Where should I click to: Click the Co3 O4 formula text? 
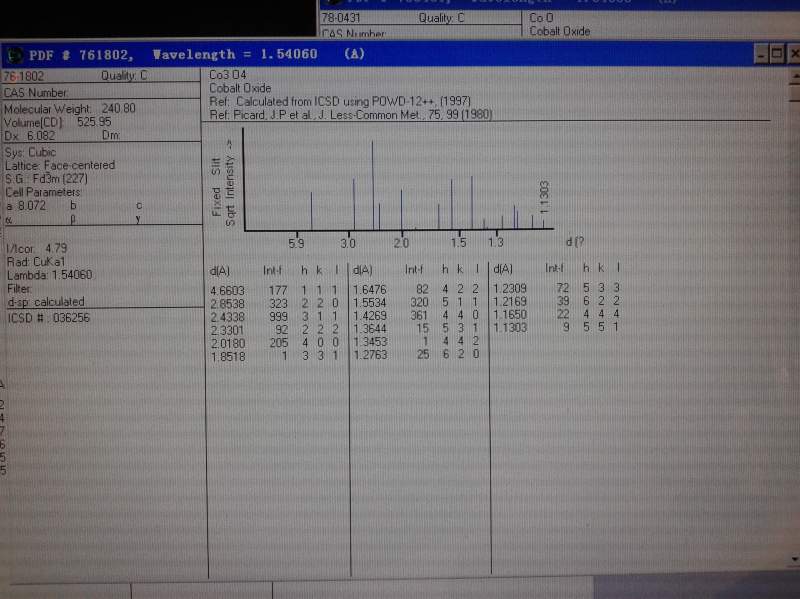228,75
